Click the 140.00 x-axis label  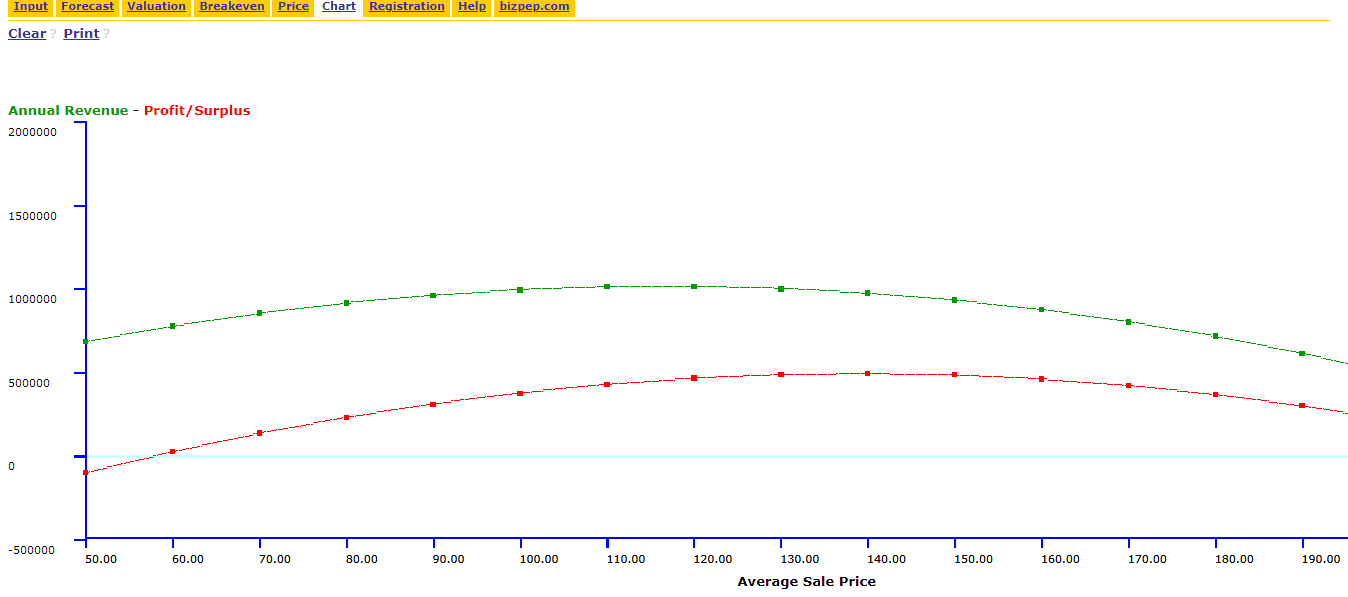pyautogui.click(x=887, y=559)
